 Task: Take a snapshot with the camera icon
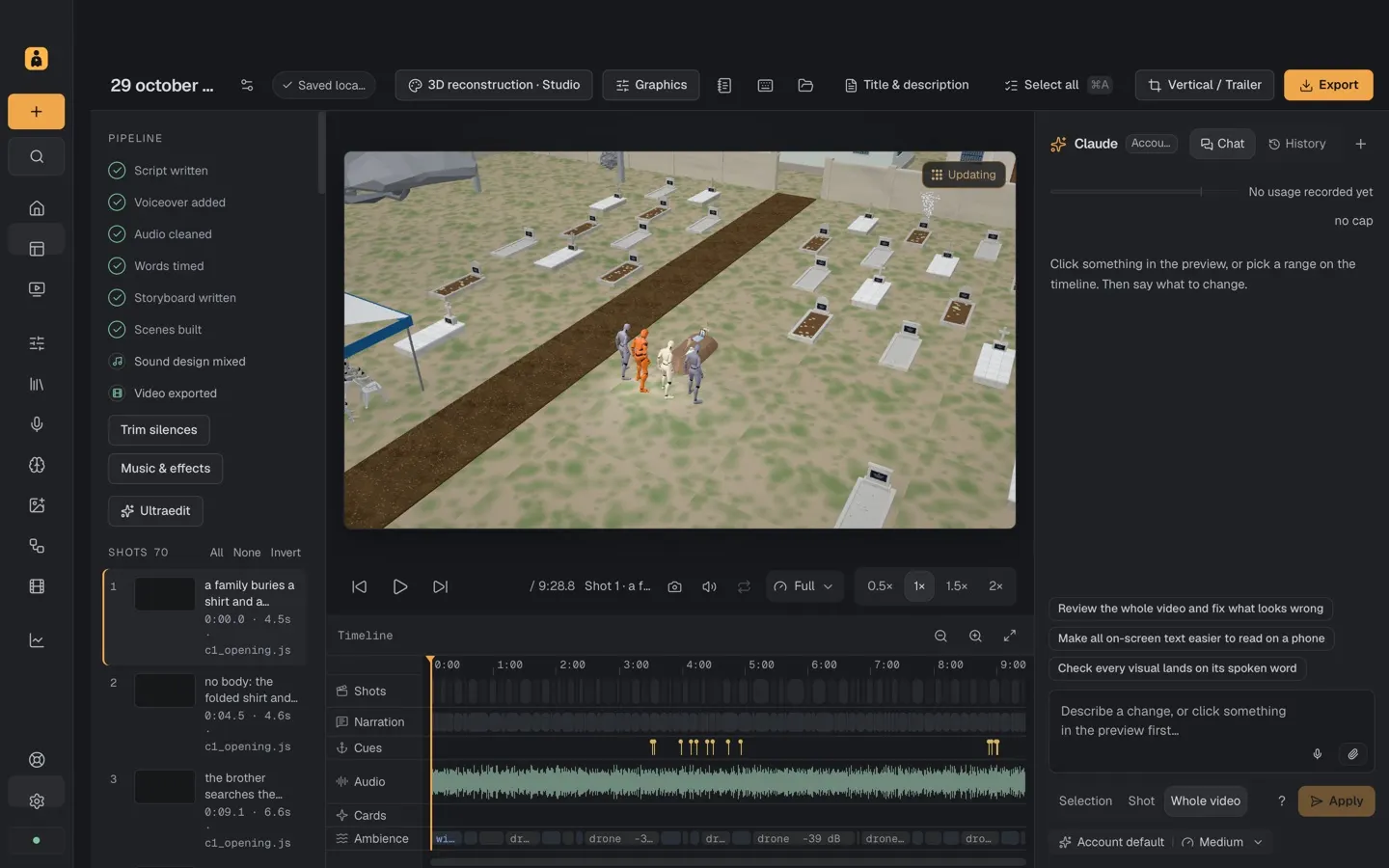coord(674,586)
